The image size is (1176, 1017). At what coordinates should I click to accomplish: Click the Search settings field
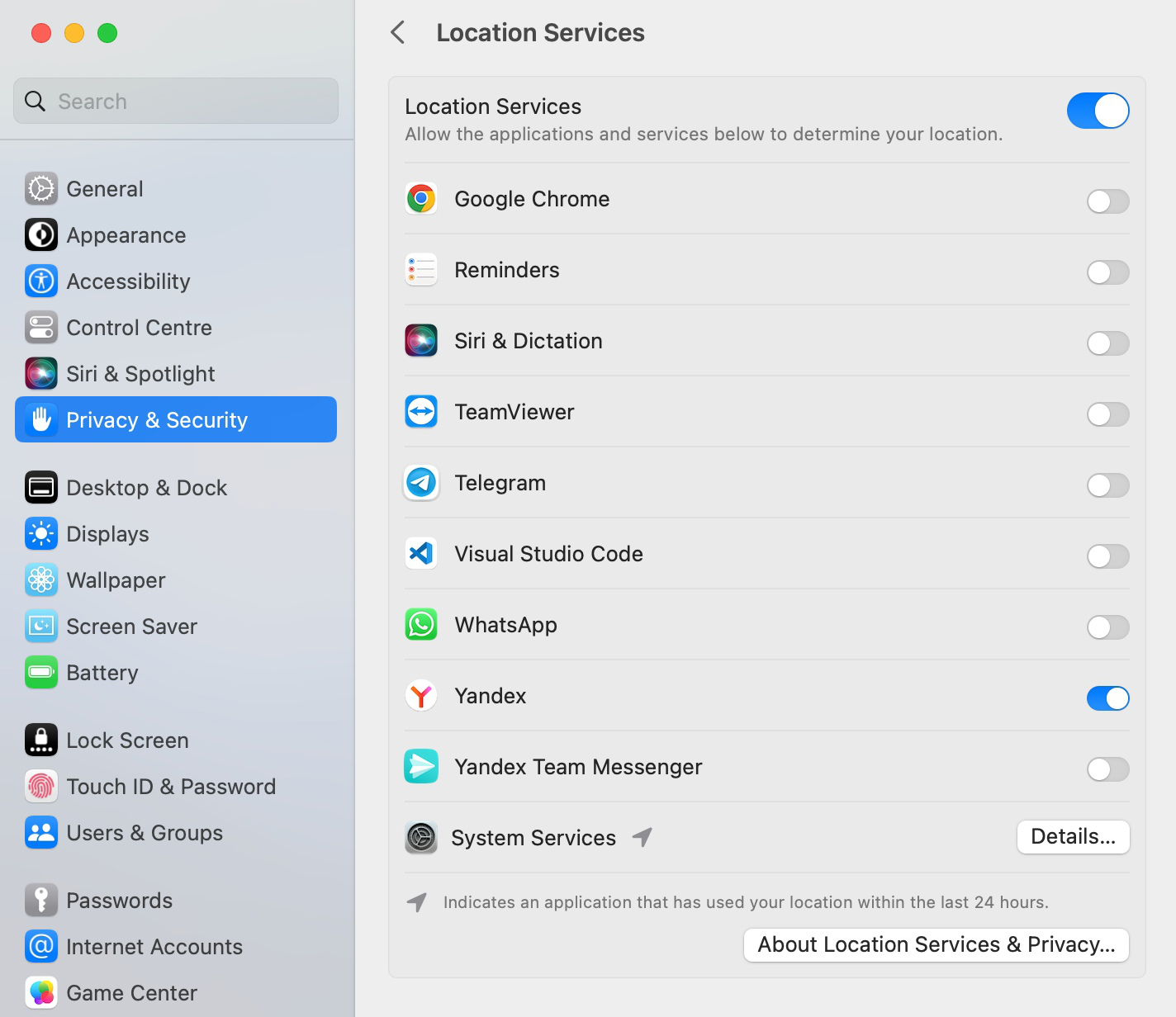[176, 102]
